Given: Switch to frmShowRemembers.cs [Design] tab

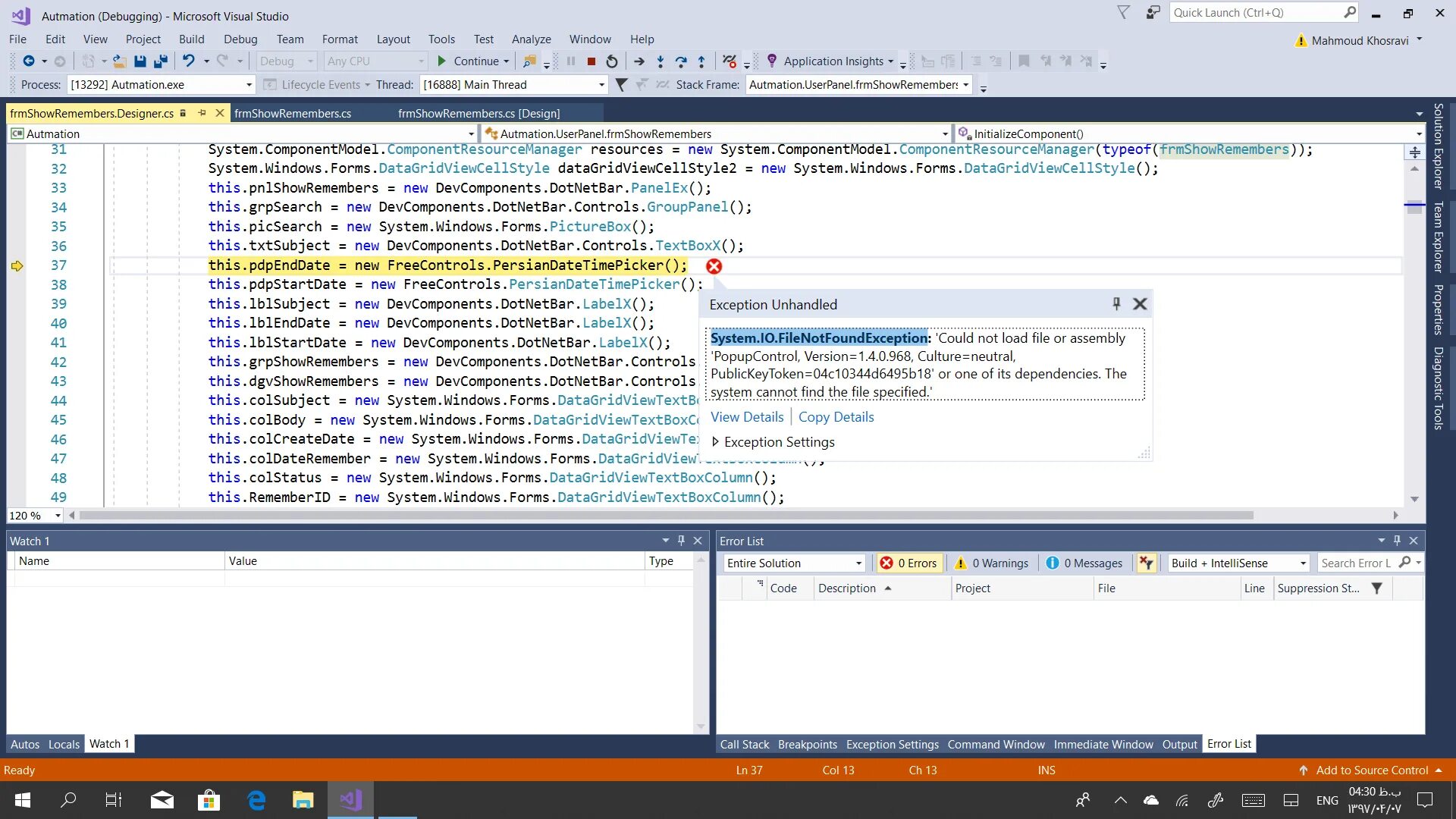Looking at the screenshot, I should 479,114.
